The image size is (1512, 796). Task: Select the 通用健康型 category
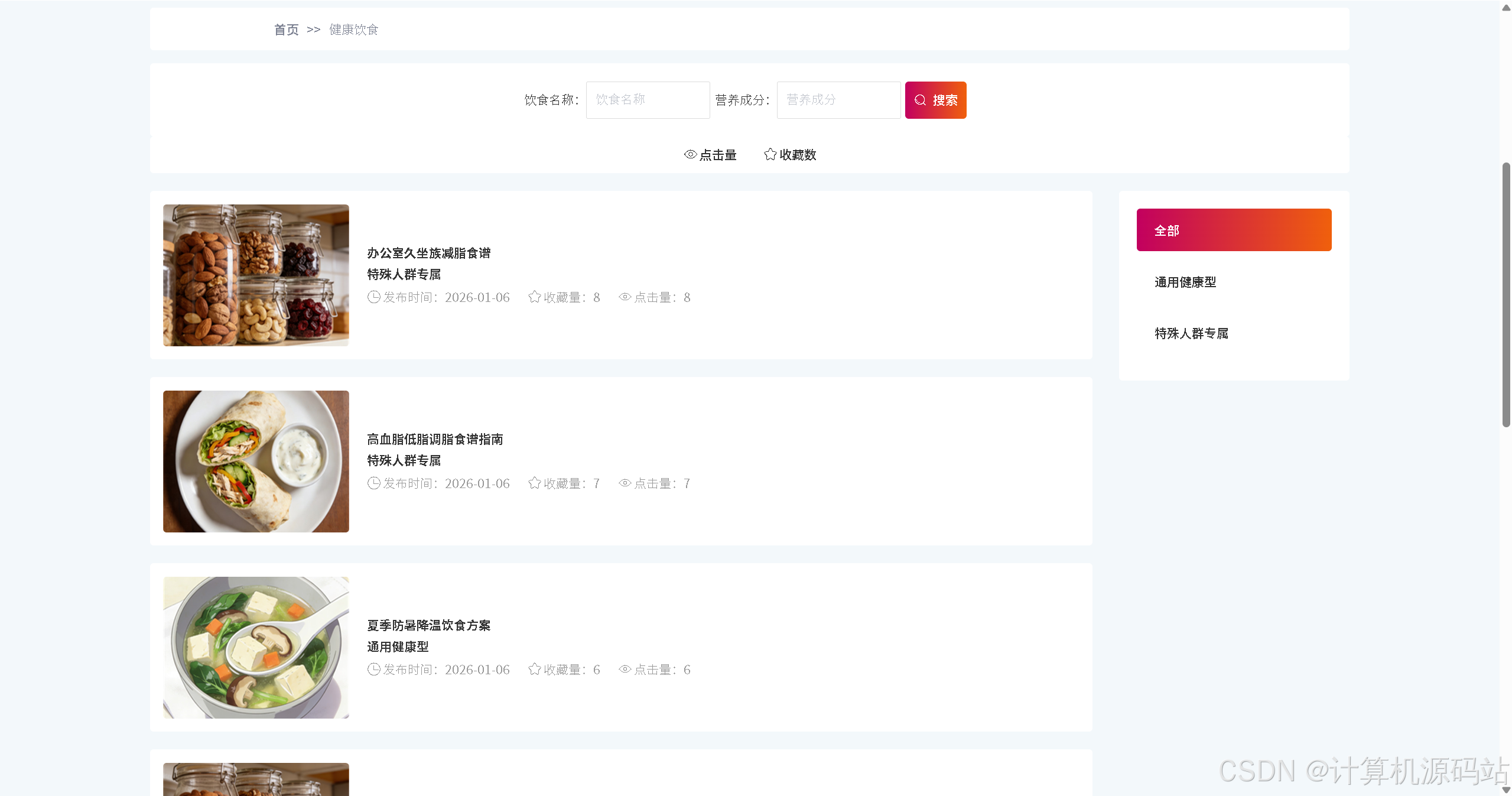pos(1185,282)
